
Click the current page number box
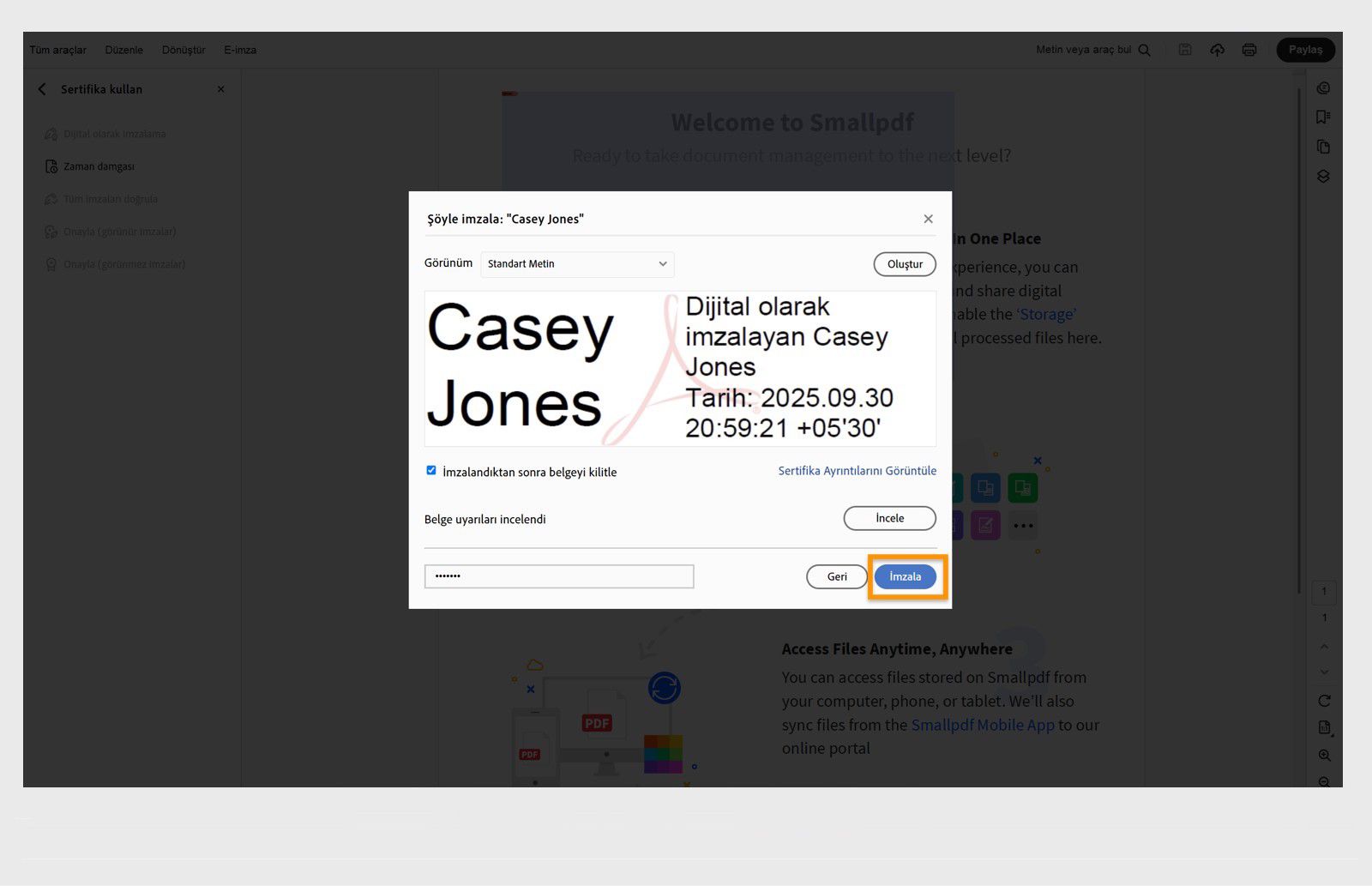tap(1324, 591)
